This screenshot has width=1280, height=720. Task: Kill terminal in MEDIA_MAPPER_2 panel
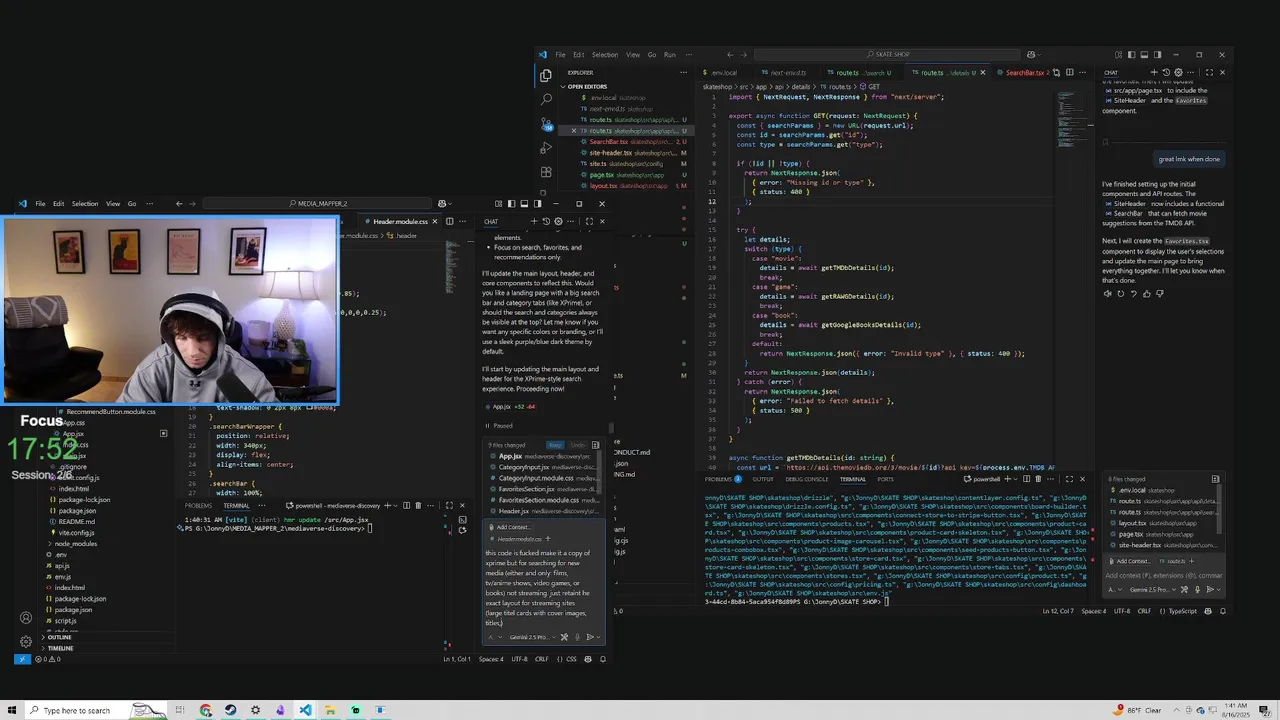click(418, 505)
